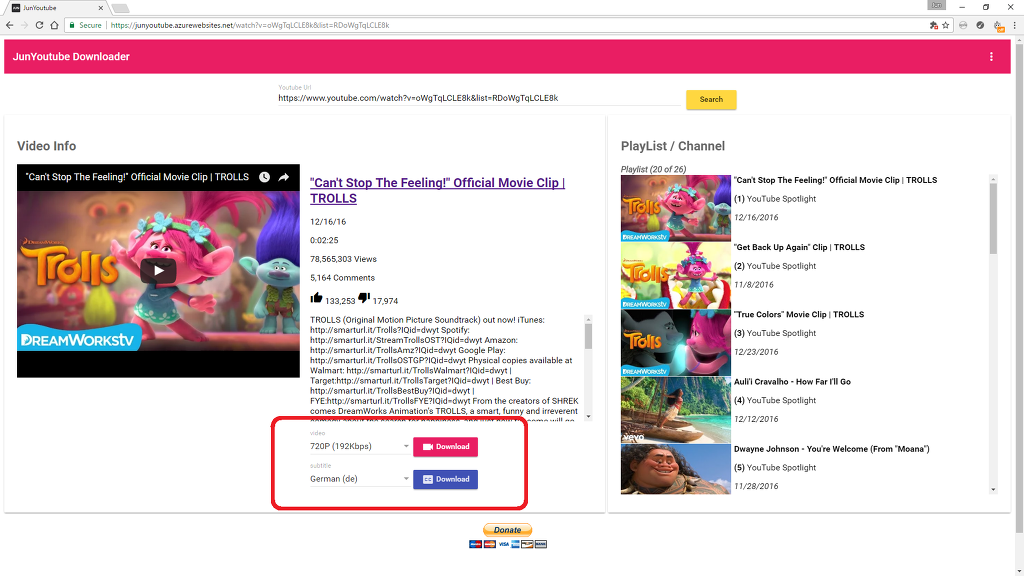Click the share arrow icon on the video
The height and width of the screenshot is (576, 1024).
[x=283, y=177]
